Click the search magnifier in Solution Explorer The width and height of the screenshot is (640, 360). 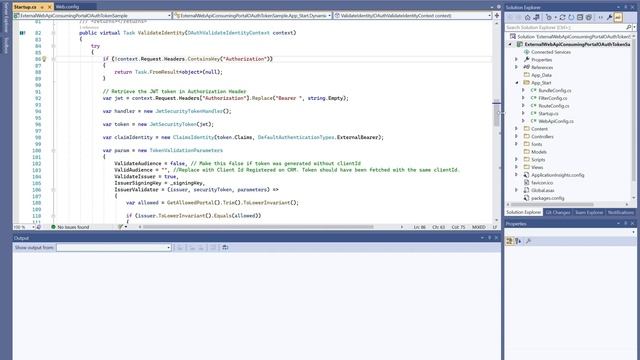pos(628,27)
